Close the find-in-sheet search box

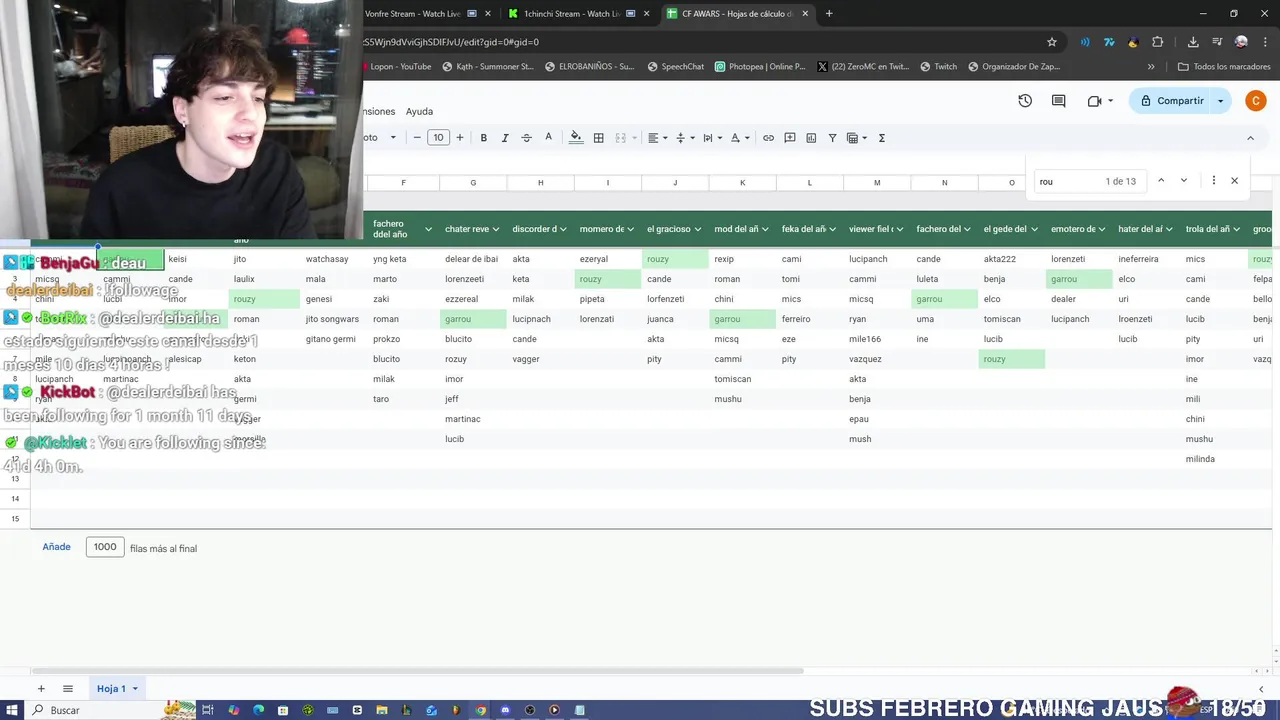1234,181
